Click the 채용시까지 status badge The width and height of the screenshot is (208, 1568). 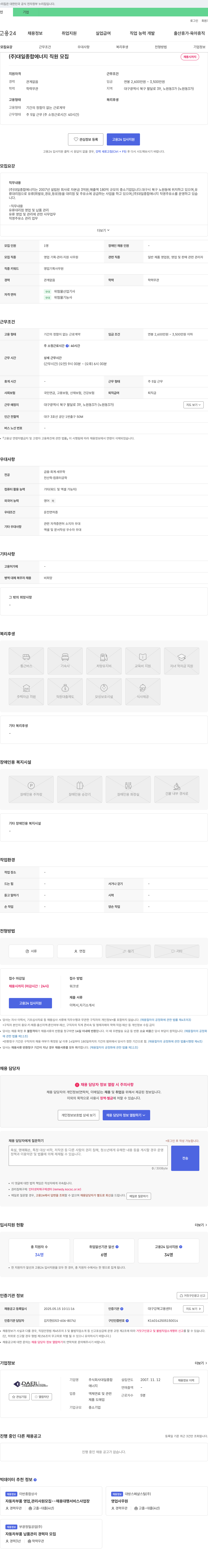(x=190, y=57)
